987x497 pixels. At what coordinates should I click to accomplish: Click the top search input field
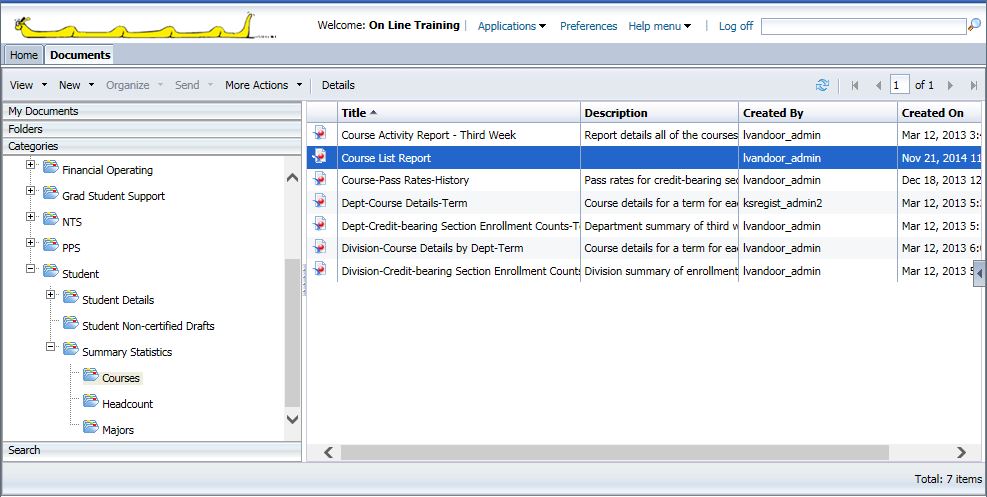pos(864,26)
